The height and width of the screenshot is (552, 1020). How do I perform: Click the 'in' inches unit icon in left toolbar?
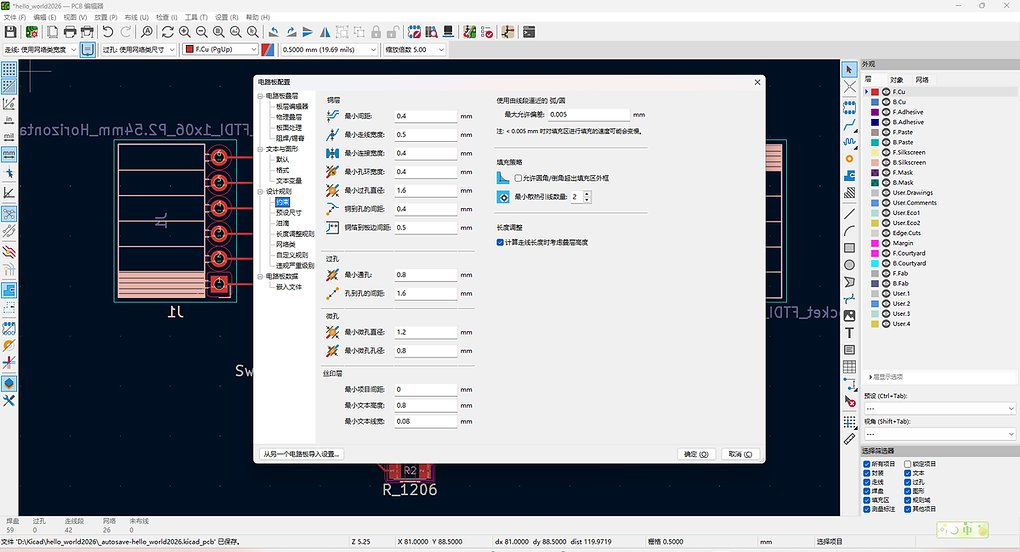pos(8,120)
